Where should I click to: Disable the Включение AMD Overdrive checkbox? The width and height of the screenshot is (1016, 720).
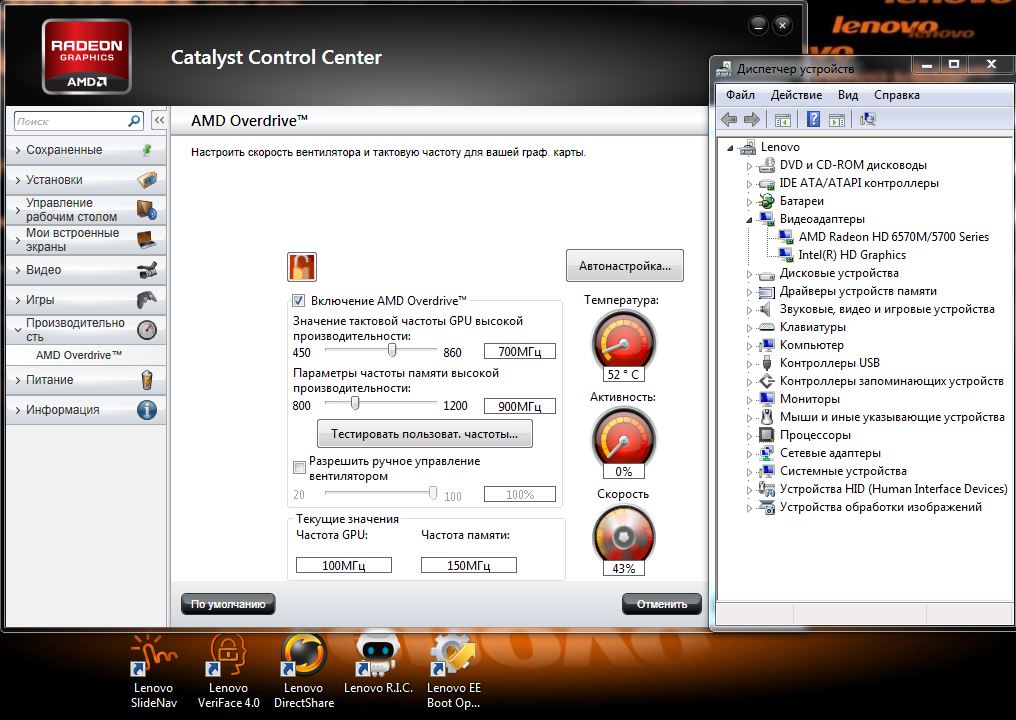point(298,301)
